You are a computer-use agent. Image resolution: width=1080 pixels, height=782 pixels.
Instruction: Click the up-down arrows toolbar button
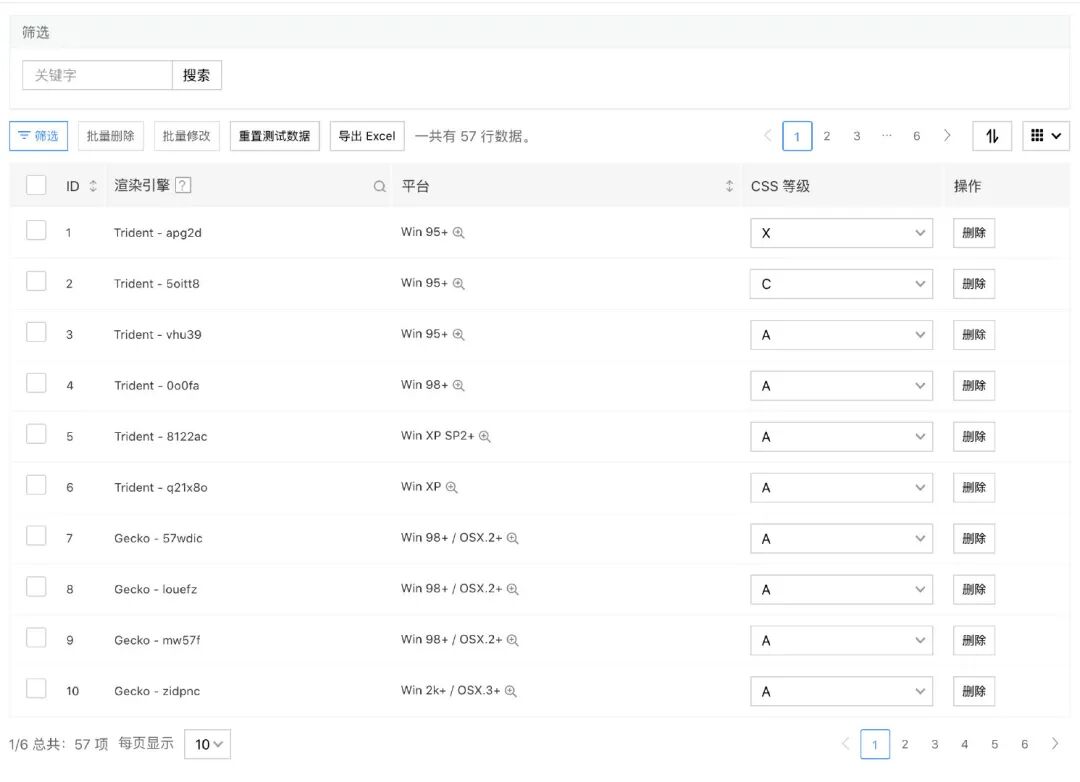coord(991,136)
